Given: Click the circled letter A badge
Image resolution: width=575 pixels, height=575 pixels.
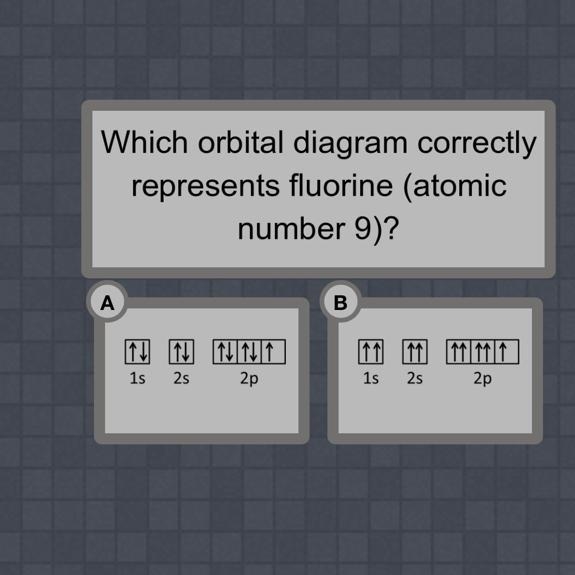Looking at the screenshot, I should [107, 303].
